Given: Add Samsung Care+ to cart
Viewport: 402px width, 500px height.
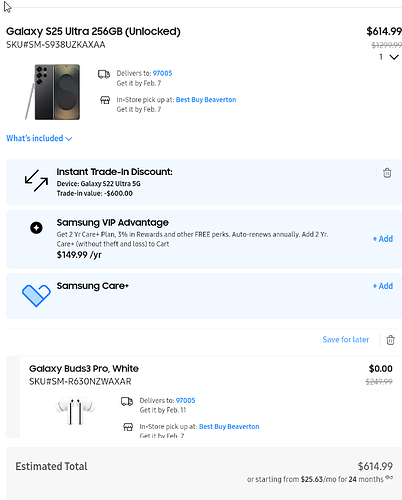Looking at the screenshot, I should (x=383, y=286).
